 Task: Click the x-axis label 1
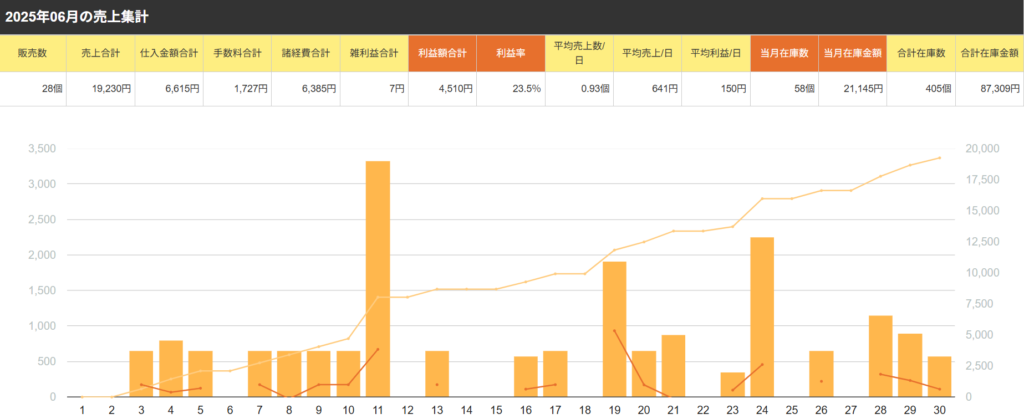[82, 409]
